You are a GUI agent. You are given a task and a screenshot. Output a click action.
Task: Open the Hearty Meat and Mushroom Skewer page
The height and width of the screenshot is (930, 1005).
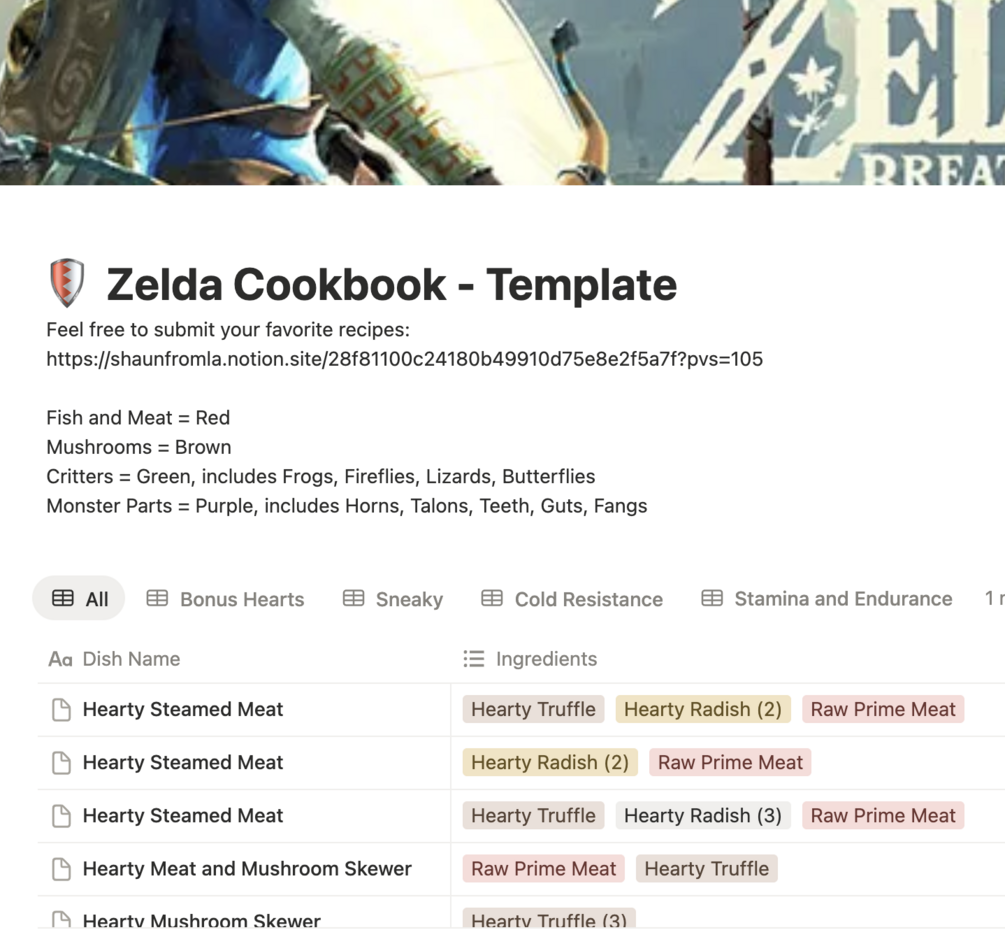tap(247, 869)
